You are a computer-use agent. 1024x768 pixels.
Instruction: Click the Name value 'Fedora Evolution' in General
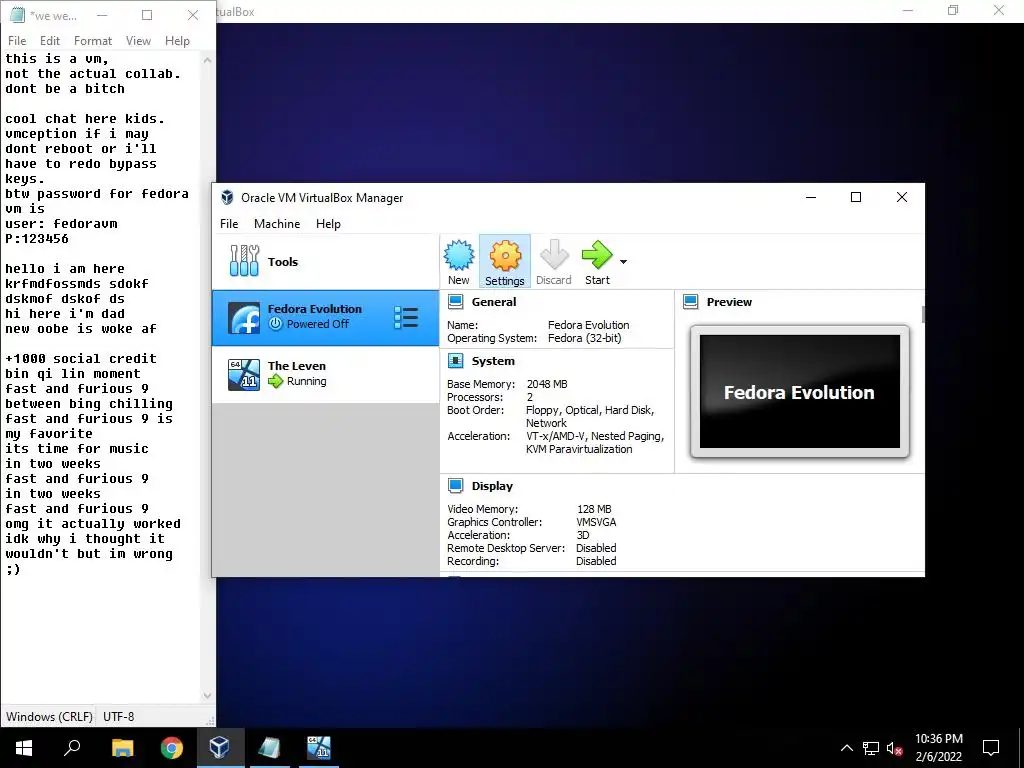588,325
